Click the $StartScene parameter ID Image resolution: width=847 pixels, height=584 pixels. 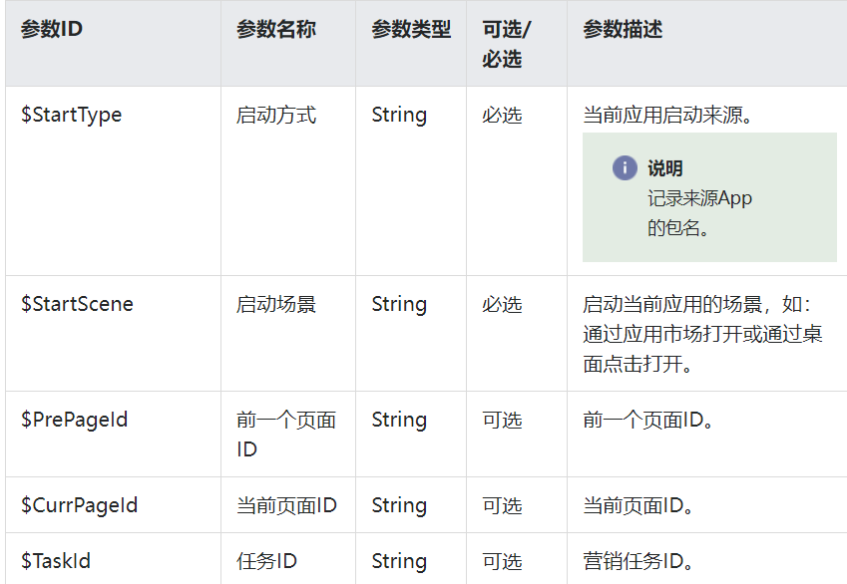[x=77, y=304]
